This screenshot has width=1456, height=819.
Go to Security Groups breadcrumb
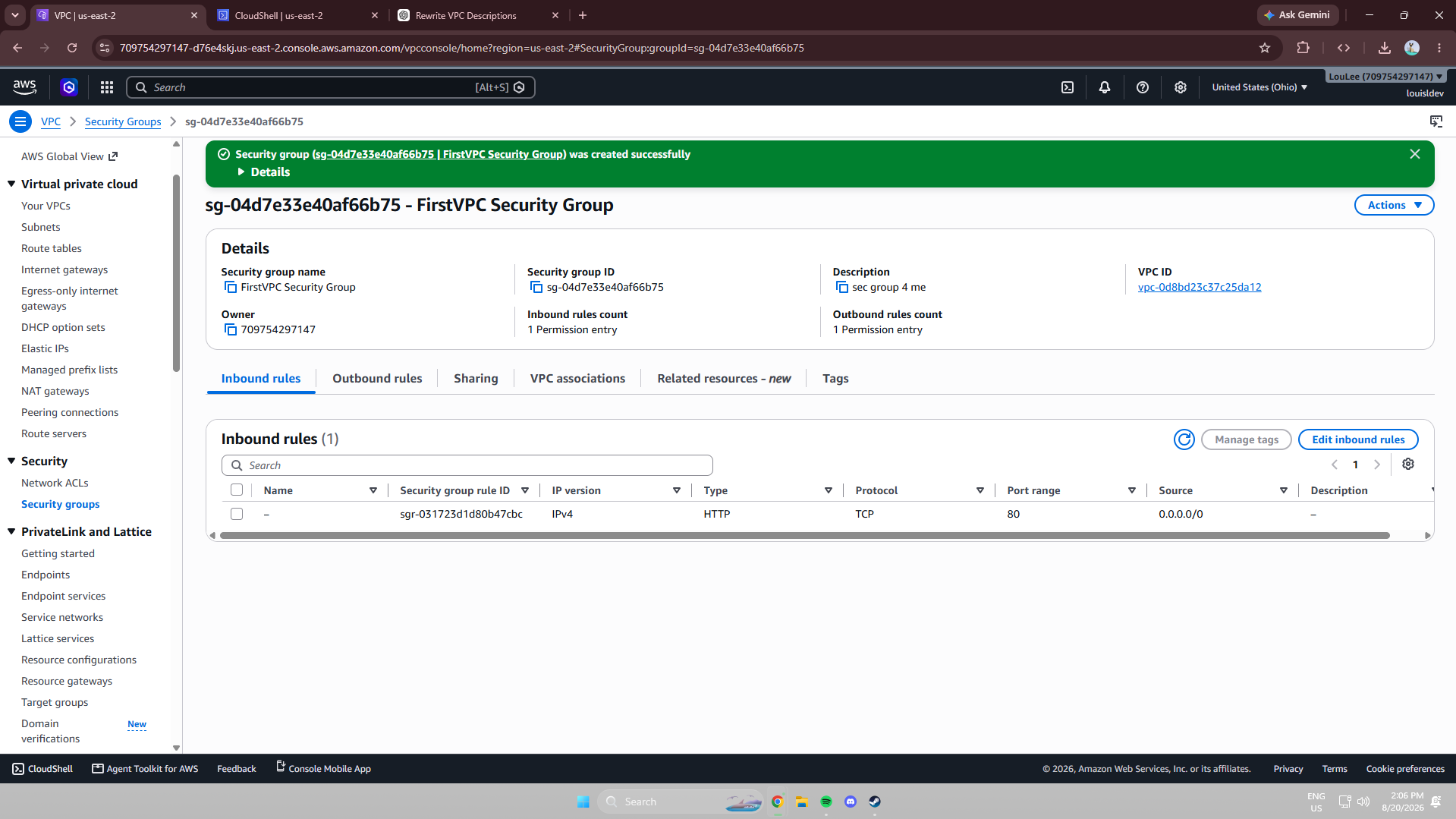tap(123, 121)
